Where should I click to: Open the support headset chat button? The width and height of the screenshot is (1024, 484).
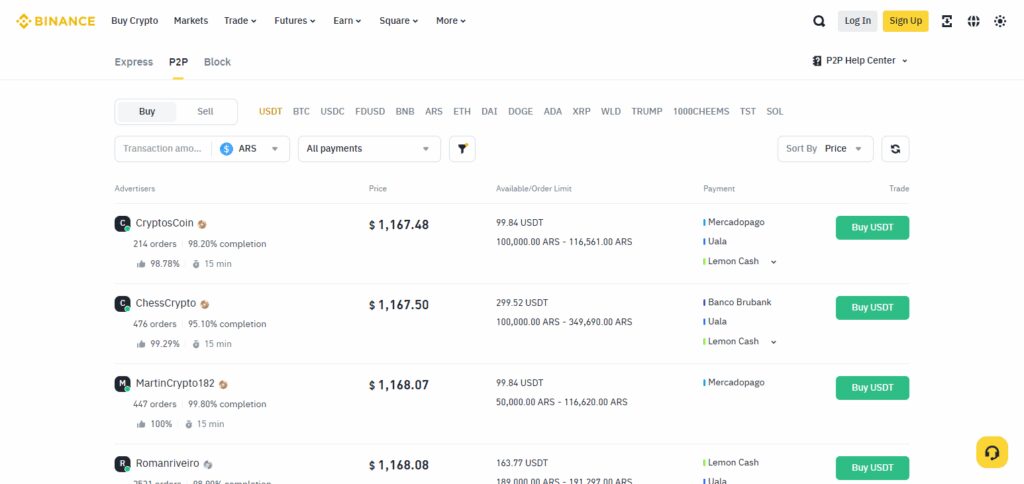992,452
